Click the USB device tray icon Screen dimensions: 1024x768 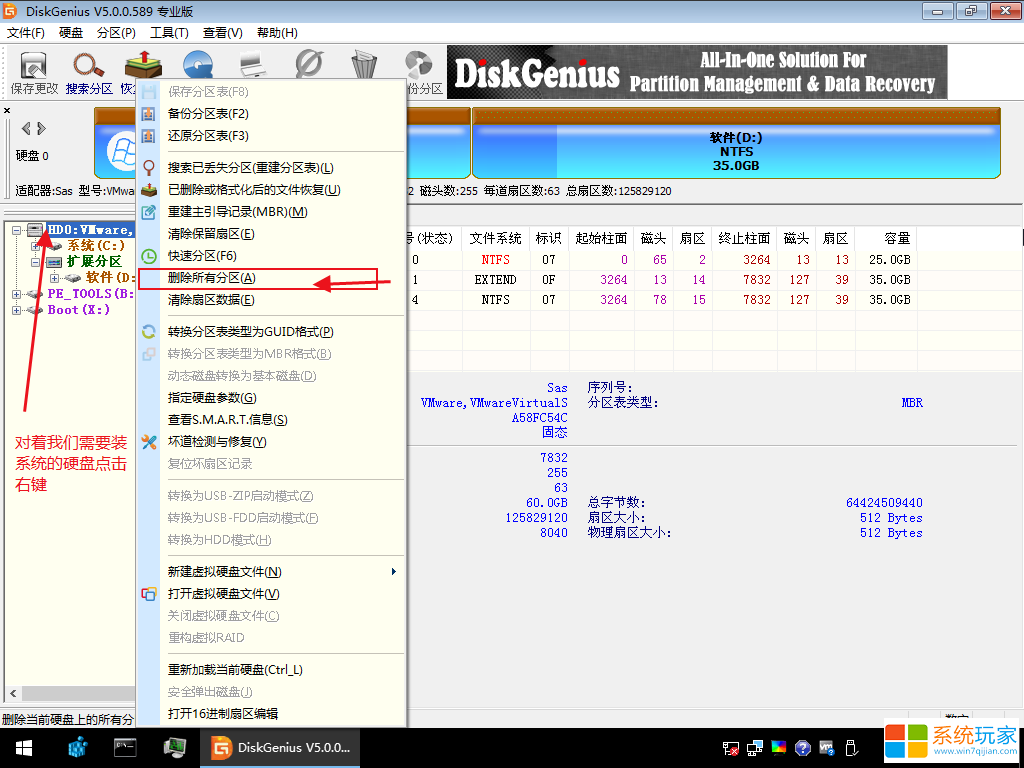[851, 748]
